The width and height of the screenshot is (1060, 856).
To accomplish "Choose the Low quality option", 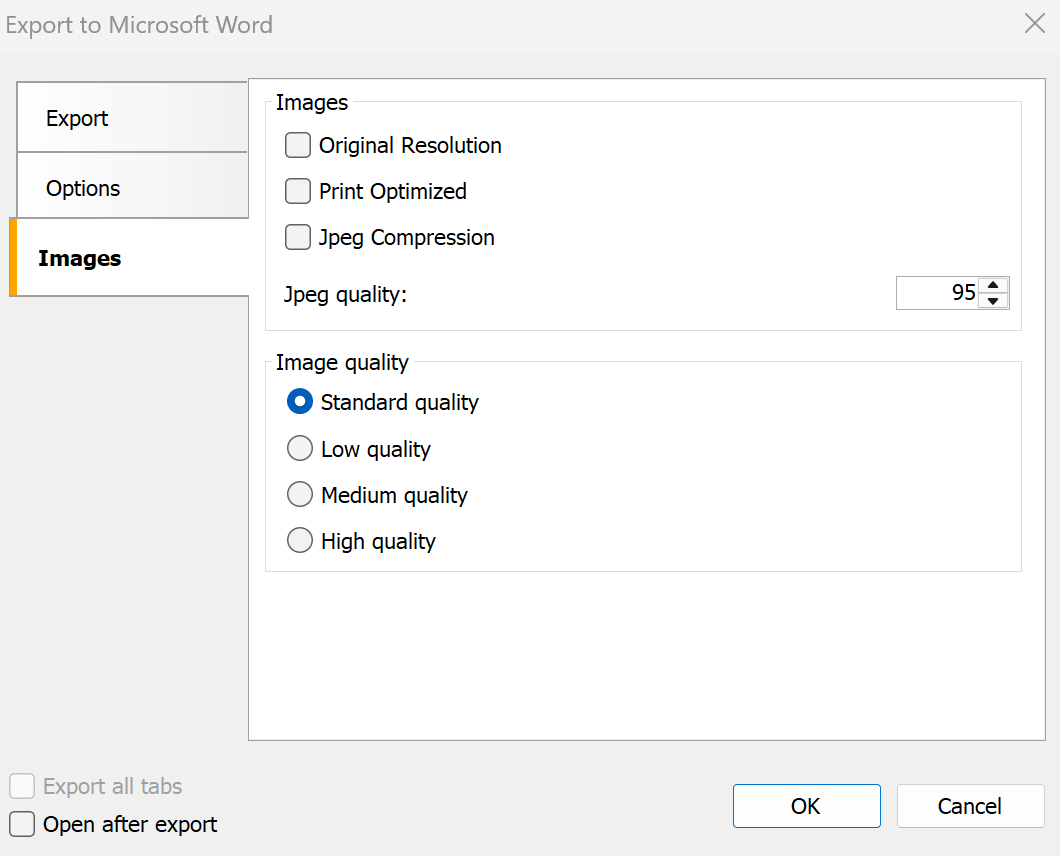I will pos(300,449).
